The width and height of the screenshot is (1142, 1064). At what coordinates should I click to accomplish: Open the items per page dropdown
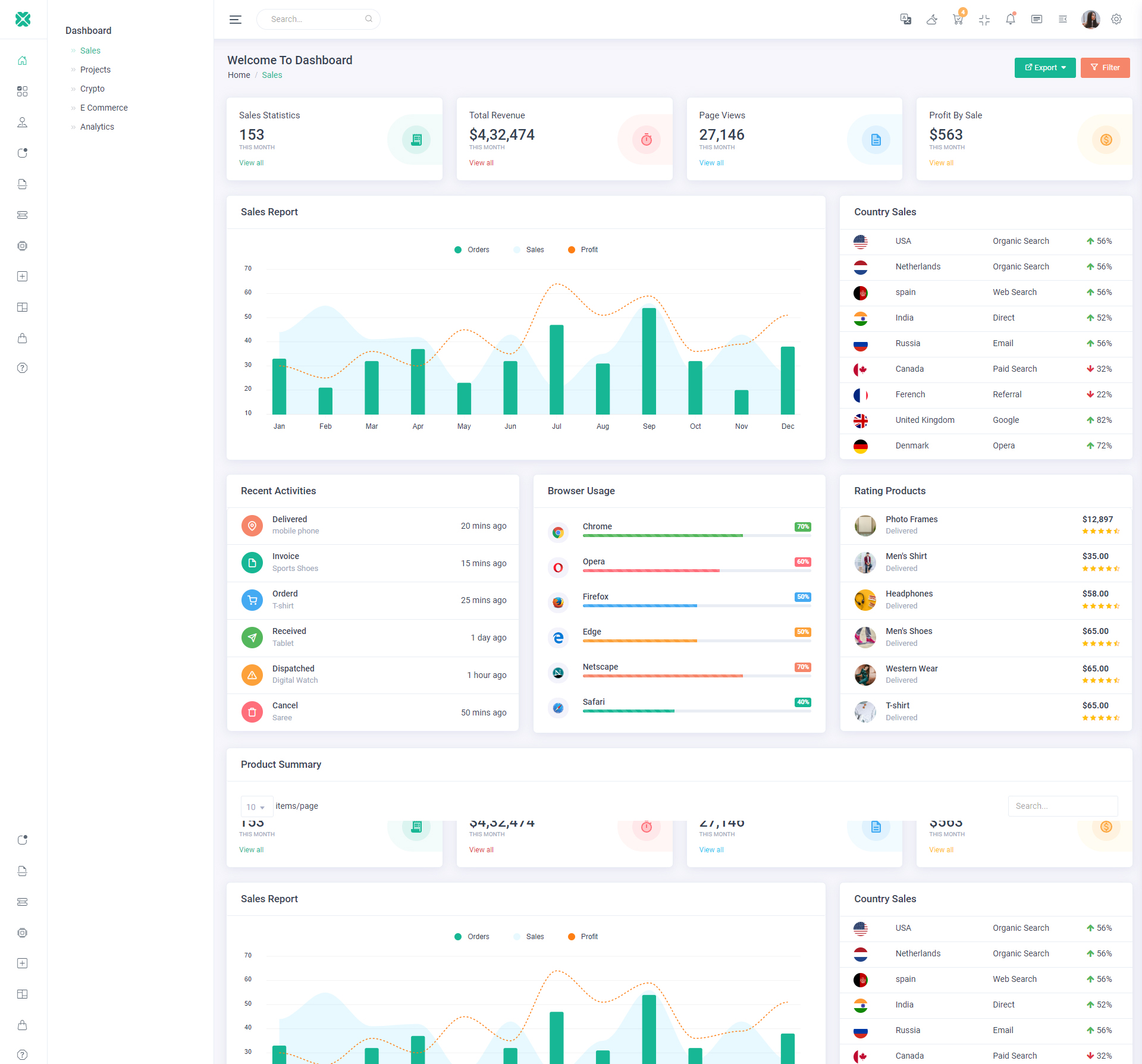pos(256,806)
